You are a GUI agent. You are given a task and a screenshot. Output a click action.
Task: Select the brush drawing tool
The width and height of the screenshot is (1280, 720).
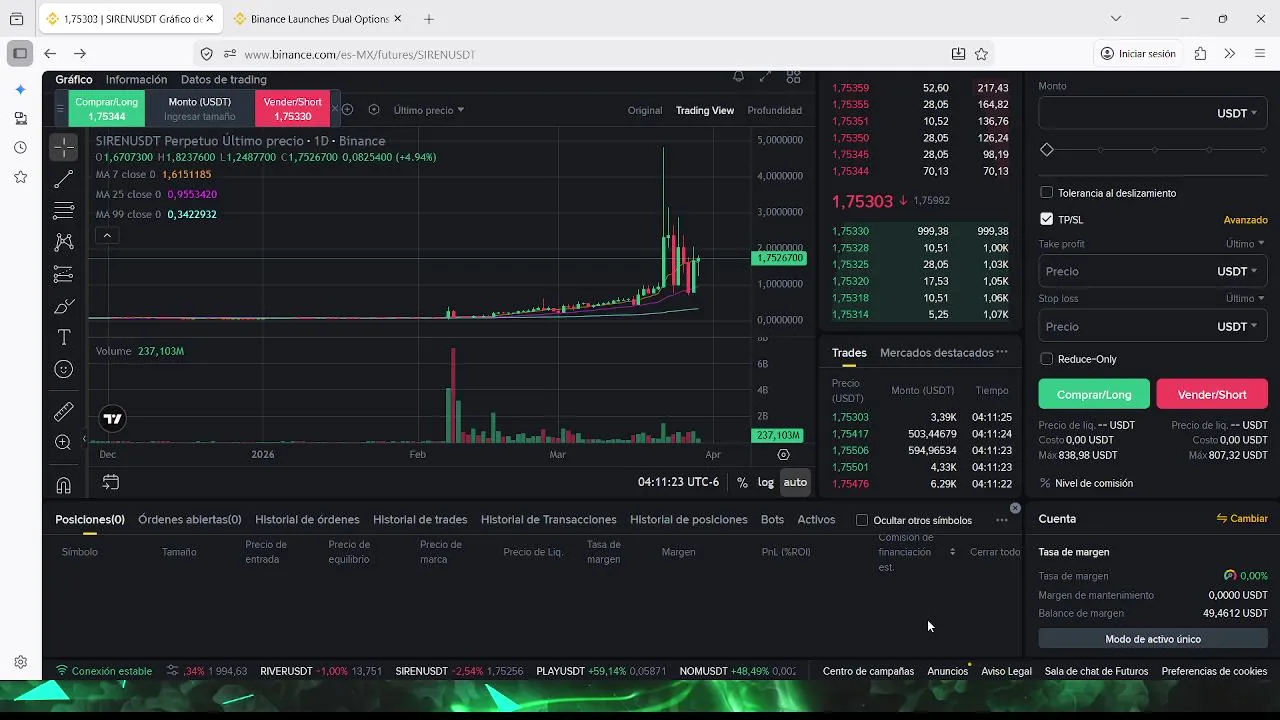pos(63,306)
